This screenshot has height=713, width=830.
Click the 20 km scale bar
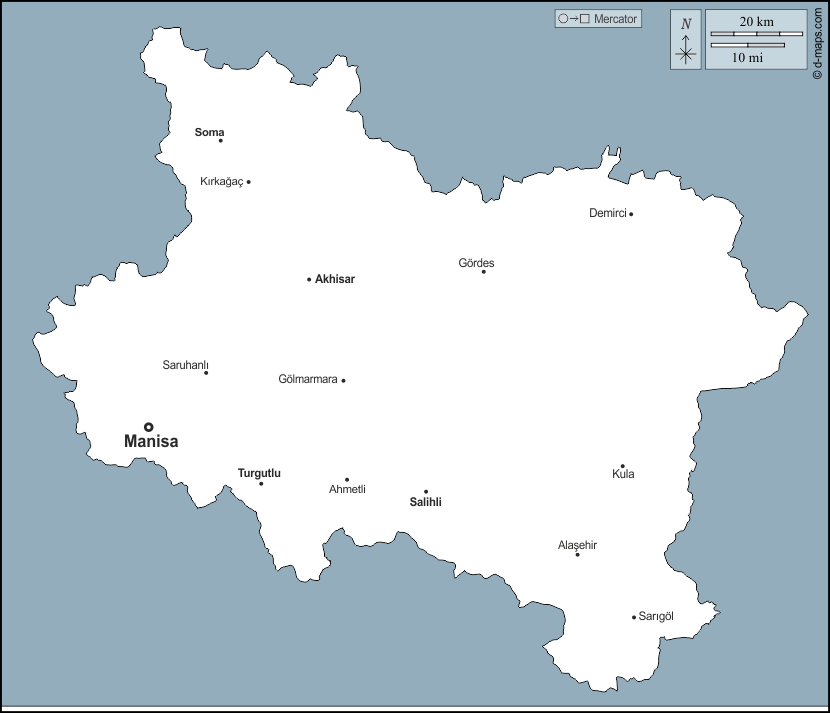click(x=756, y=34)
